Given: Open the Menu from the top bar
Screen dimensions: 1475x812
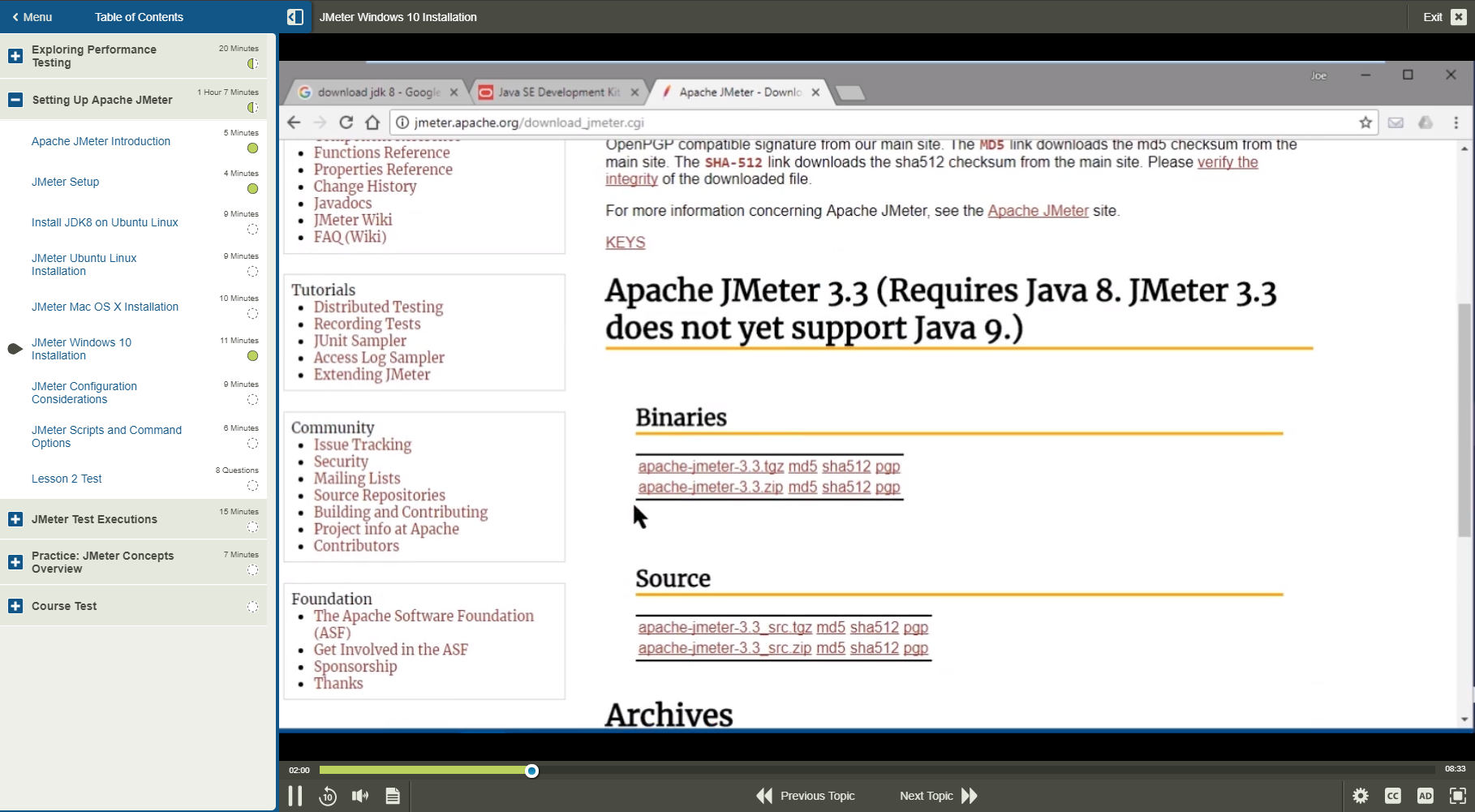Looking at the screenshot, I should (x=32, y=16).
